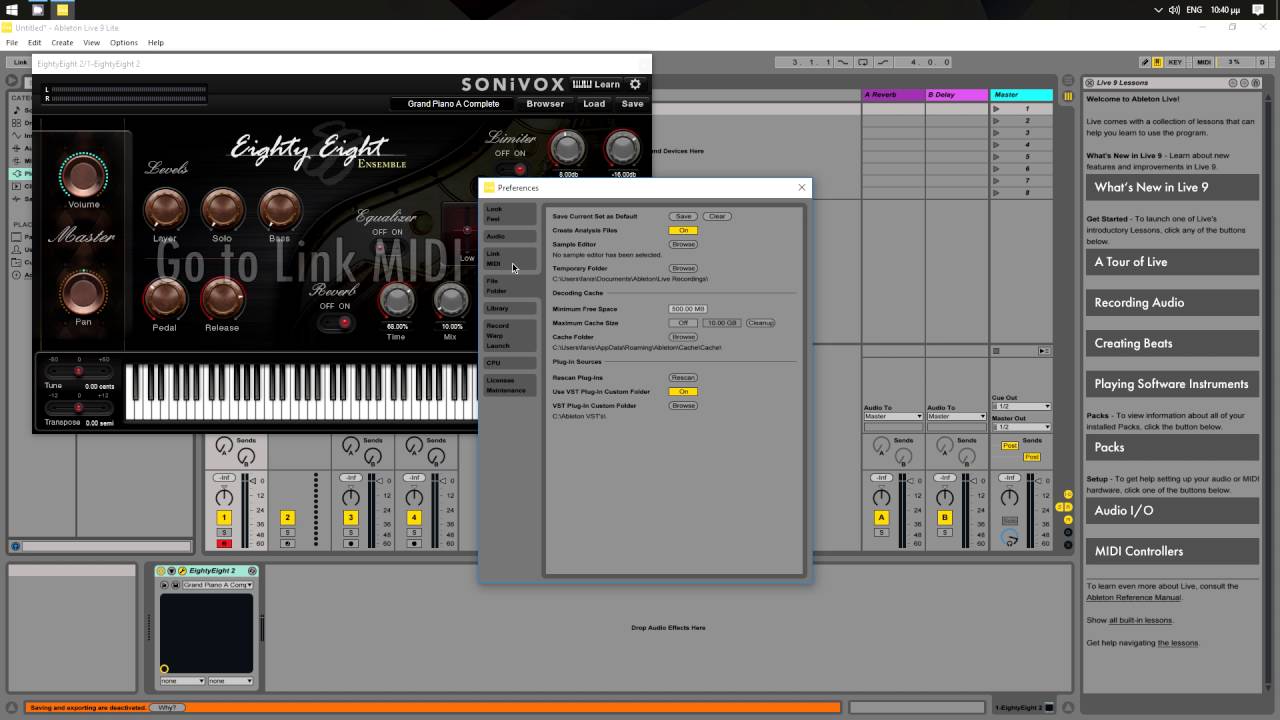Click Cleanup cache button
This screenshot has height=720, width=1280.
(x=760, y=323)
